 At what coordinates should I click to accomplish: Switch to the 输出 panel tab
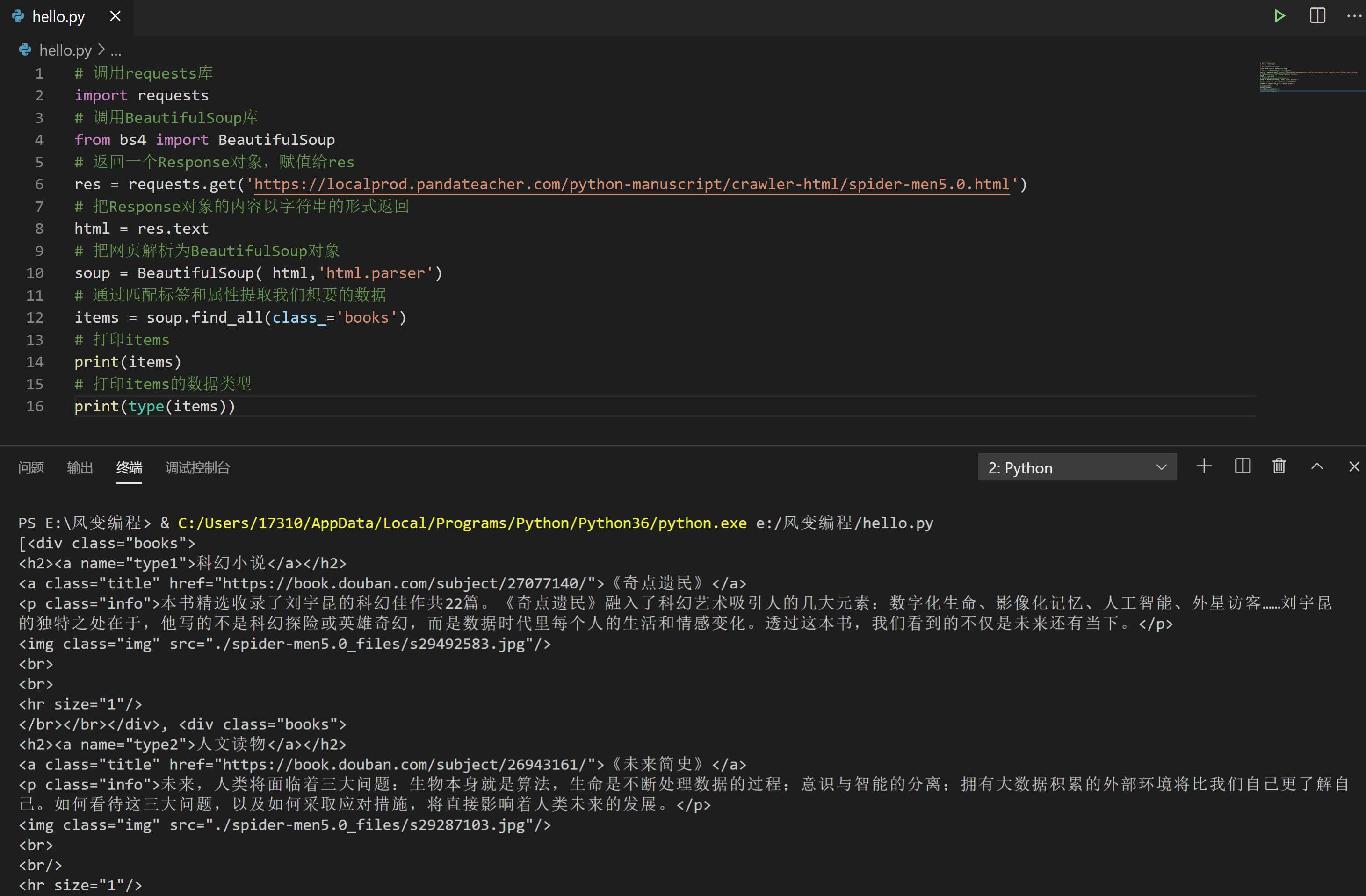[x=80, y=467]
